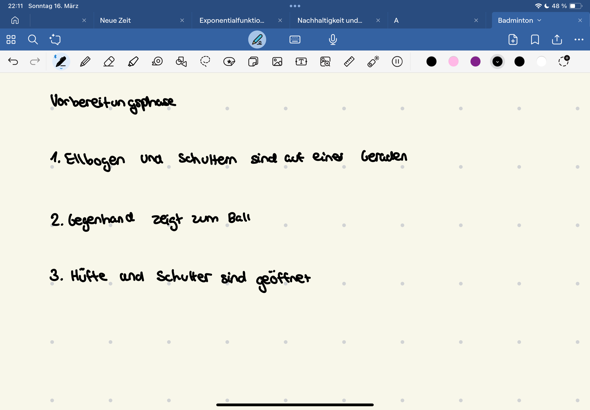
Task: Select the lasso tool
Action: pyautogui.click(x=205, y=61)
